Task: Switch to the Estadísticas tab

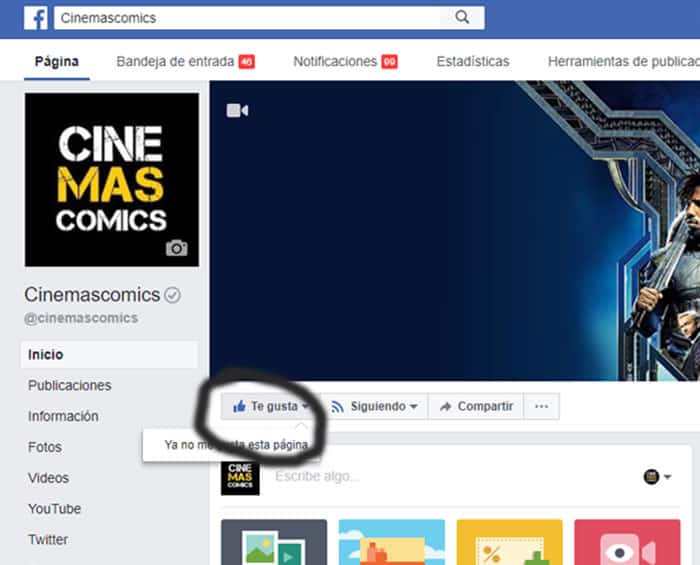Action: tap(472, 62)
